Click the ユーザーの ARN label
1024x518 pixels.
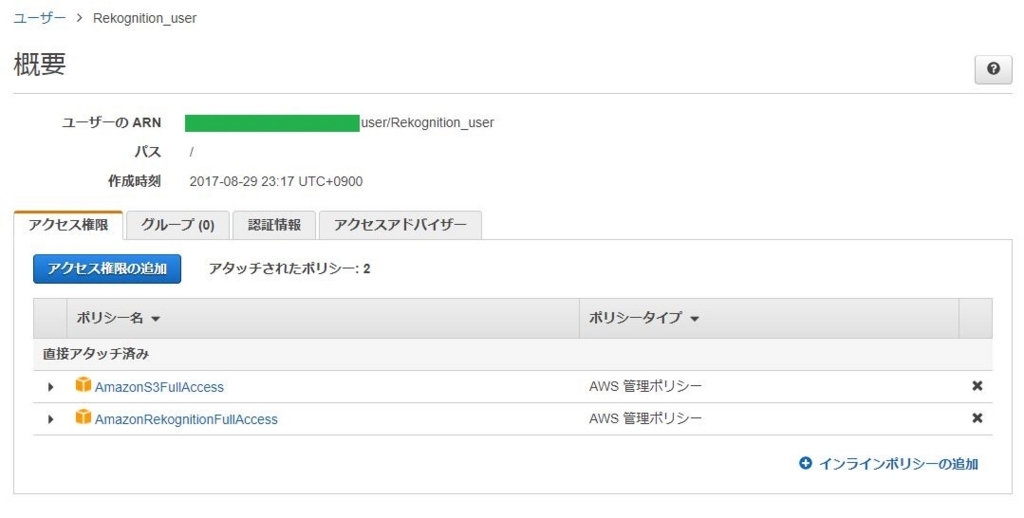(x=111, y=123)
